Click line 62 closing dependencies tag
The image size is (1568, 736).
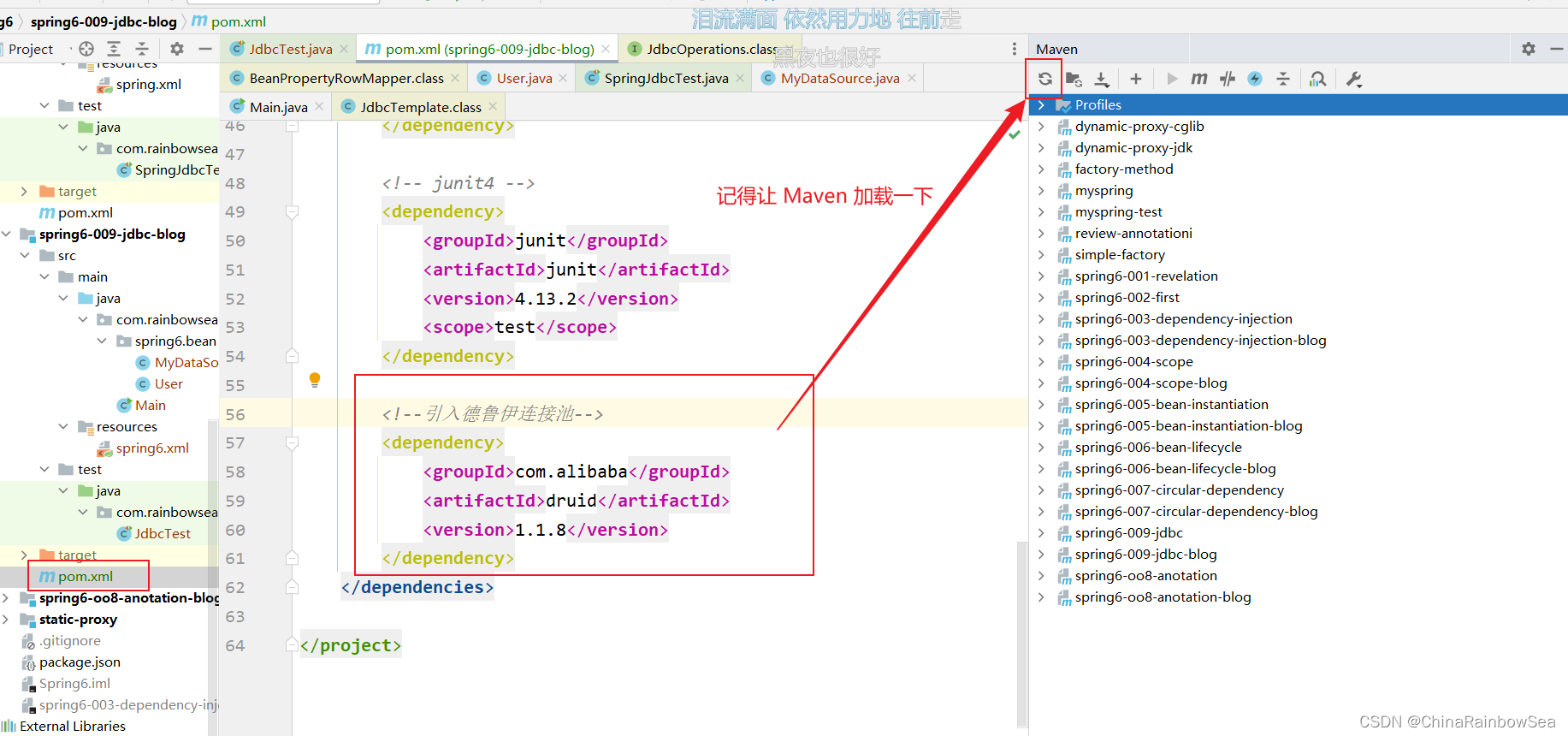click(417, 587)
